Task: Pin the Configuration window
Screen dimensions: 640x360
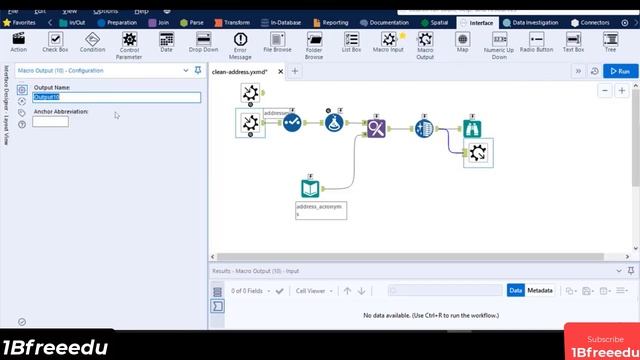Action: 198,70
